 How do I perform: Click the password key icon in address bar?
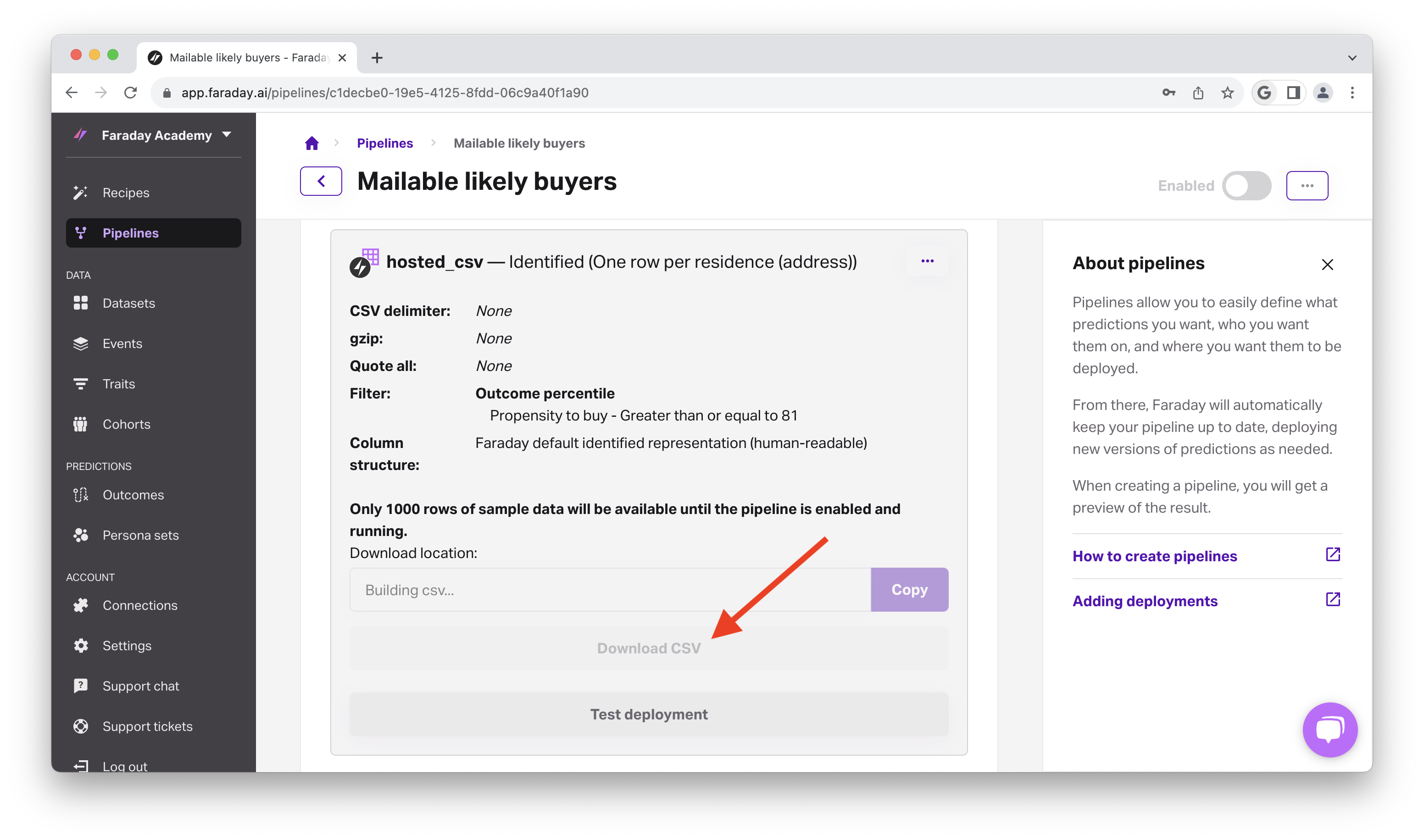[1168, 93]
